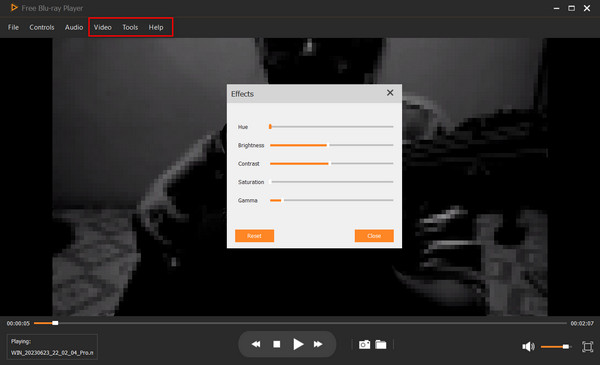600x365 pixels.
Task: Click the orange Close button
Action: (x=374, y=236)
